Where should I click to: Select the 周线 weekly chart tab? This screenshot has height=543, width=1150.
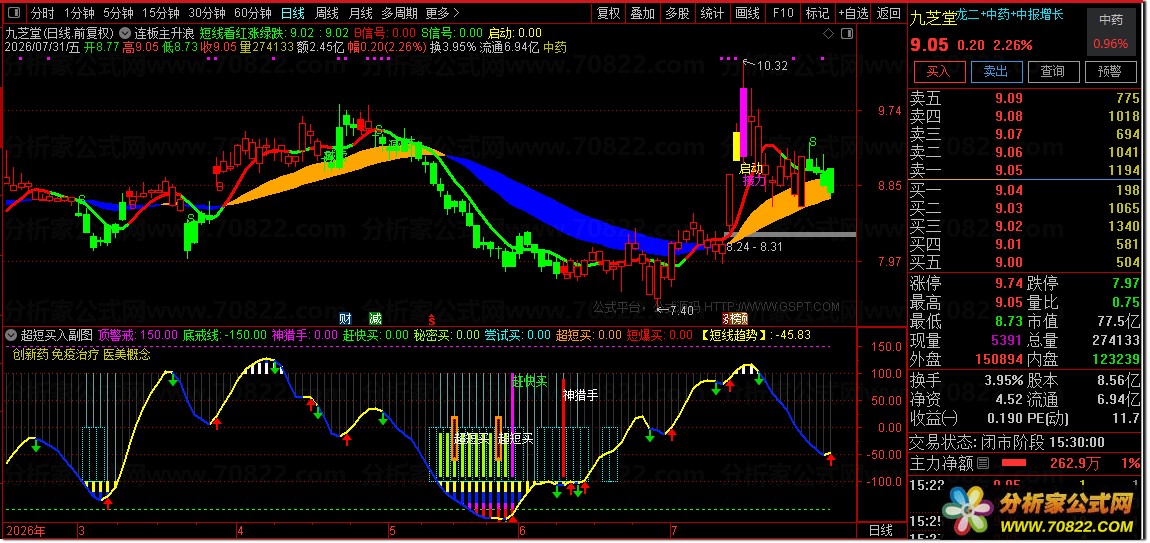click(x=326, y=12)
